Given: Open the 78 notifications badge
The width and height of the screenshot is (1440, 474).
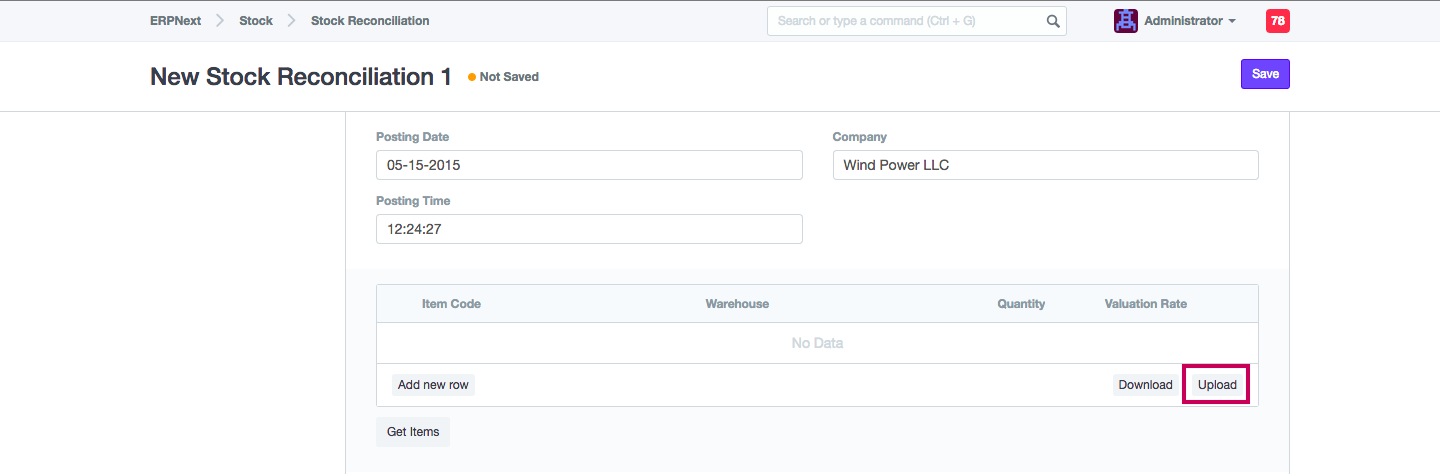Looking at the screenshot, I should 1277,21.
